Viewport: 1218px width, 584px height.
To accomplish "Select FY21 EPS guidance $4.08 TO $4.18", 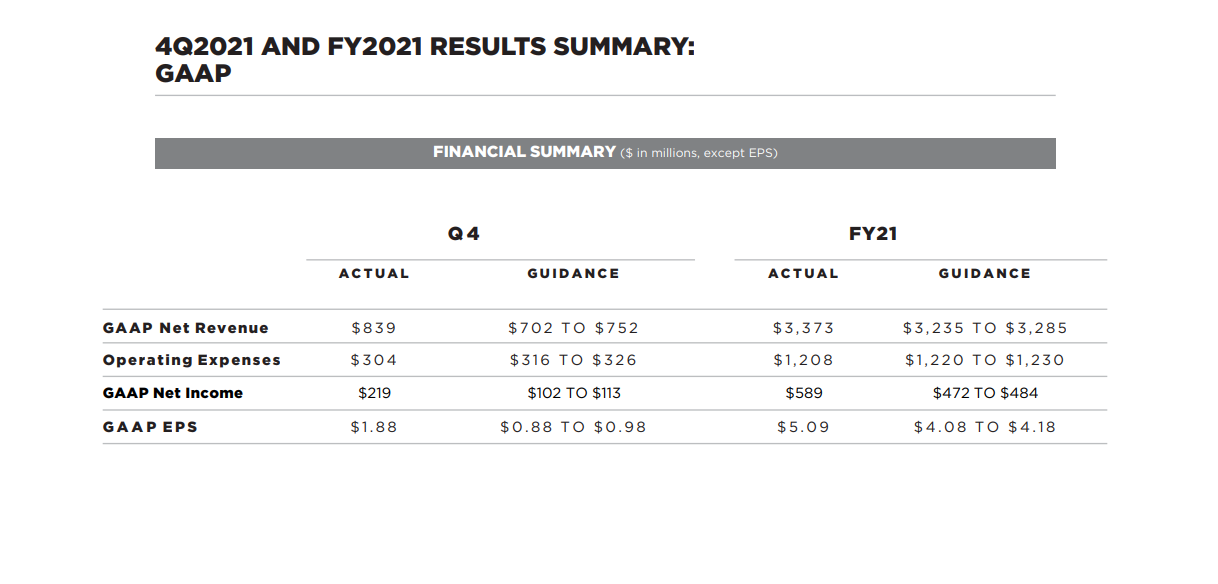I will click(x=985, y=427).
